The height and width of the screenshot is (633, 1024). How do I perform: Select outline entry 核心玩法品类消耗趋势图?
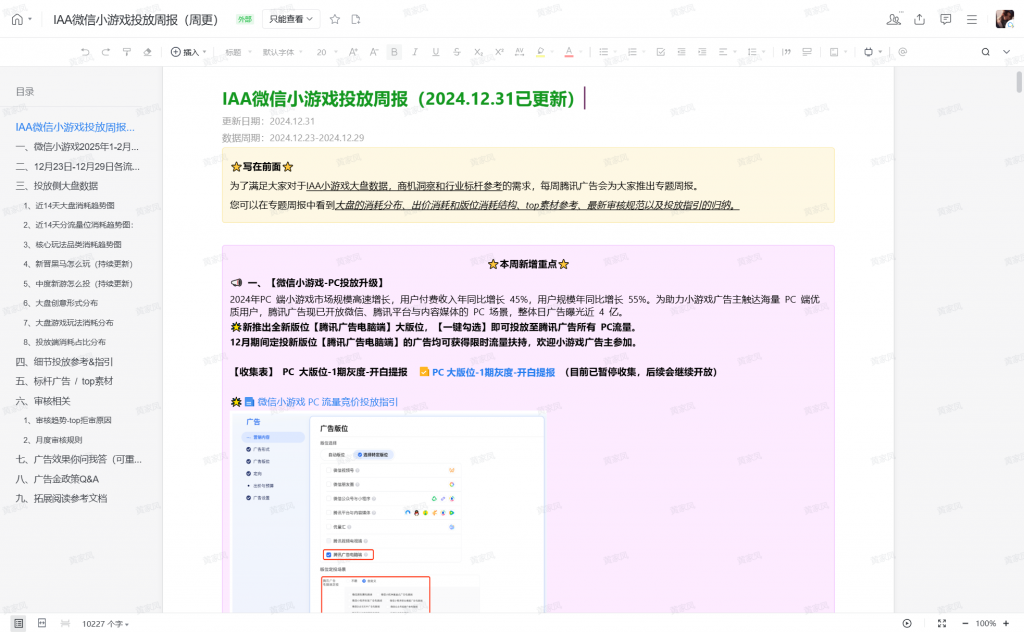point(72,244)
